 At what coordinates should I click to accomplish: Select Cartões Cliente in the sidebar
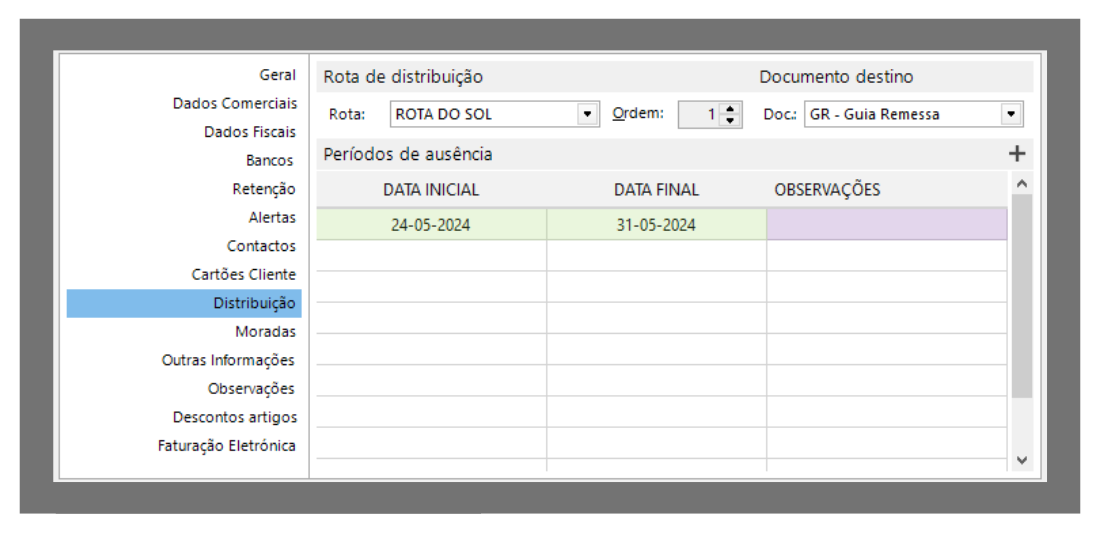click(x=243, y=274)
